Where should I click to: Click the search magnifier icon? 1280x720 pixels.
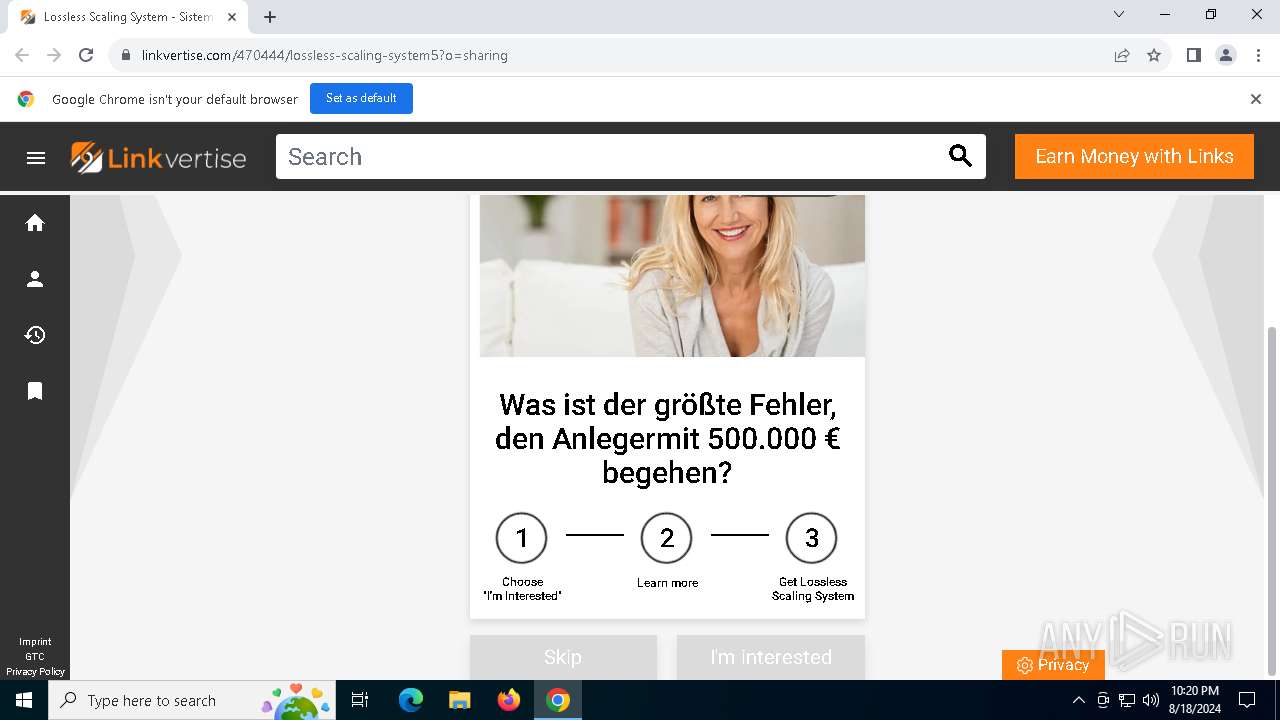point(960,156)
